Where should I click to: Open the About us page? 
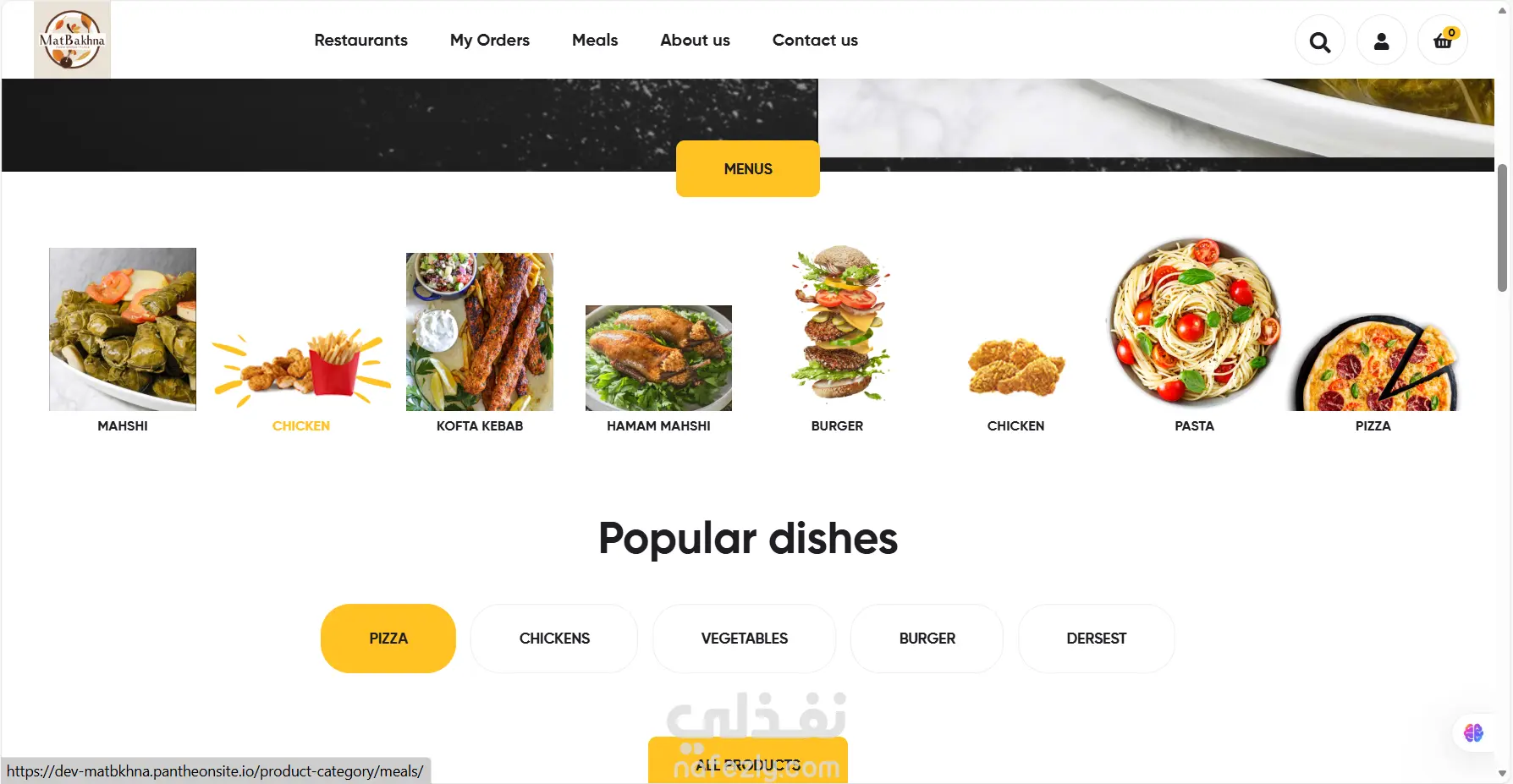[695, 40]
